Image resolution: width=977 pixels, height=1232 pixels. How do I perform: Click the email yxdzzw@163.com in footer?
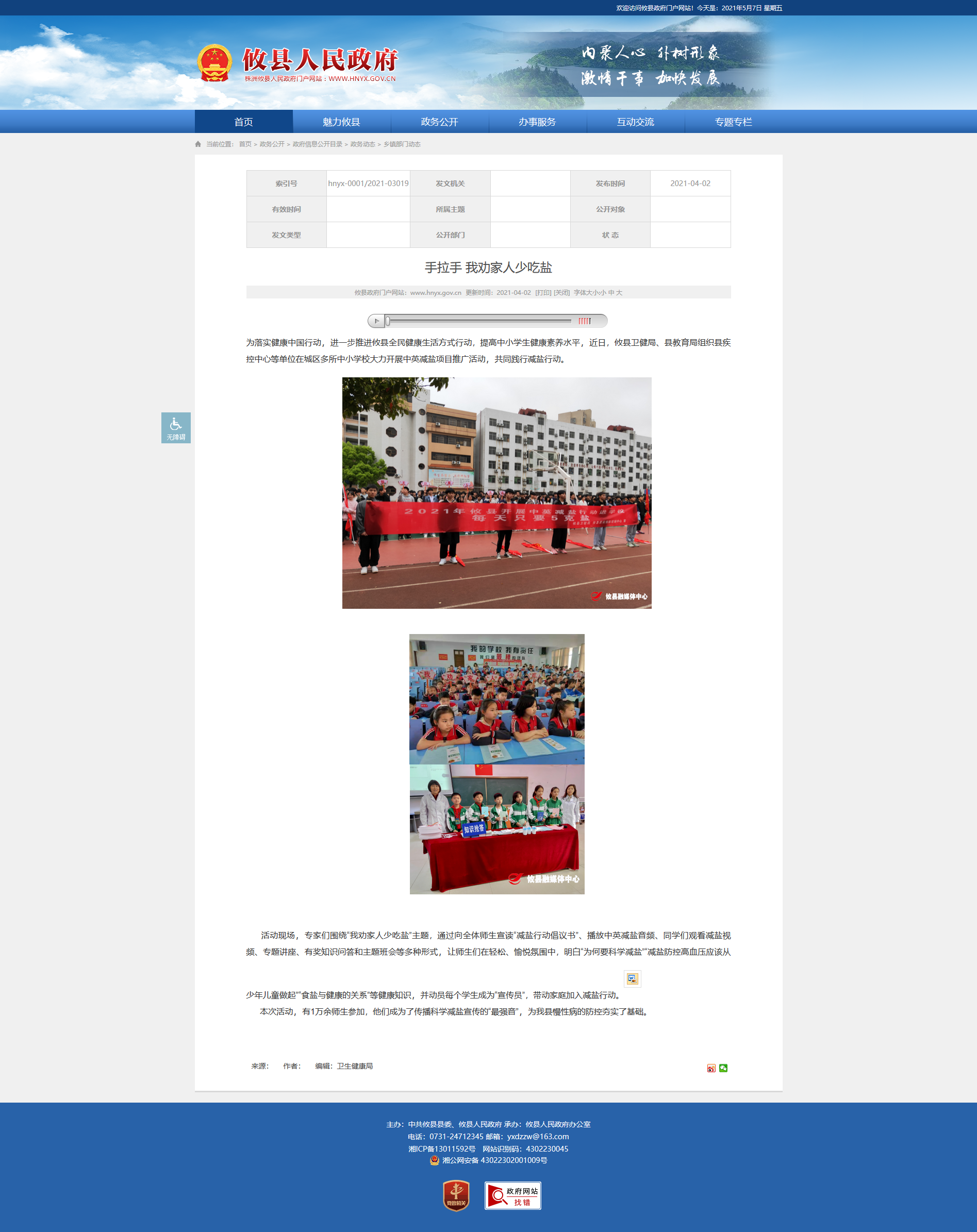tap(538, 1137)
